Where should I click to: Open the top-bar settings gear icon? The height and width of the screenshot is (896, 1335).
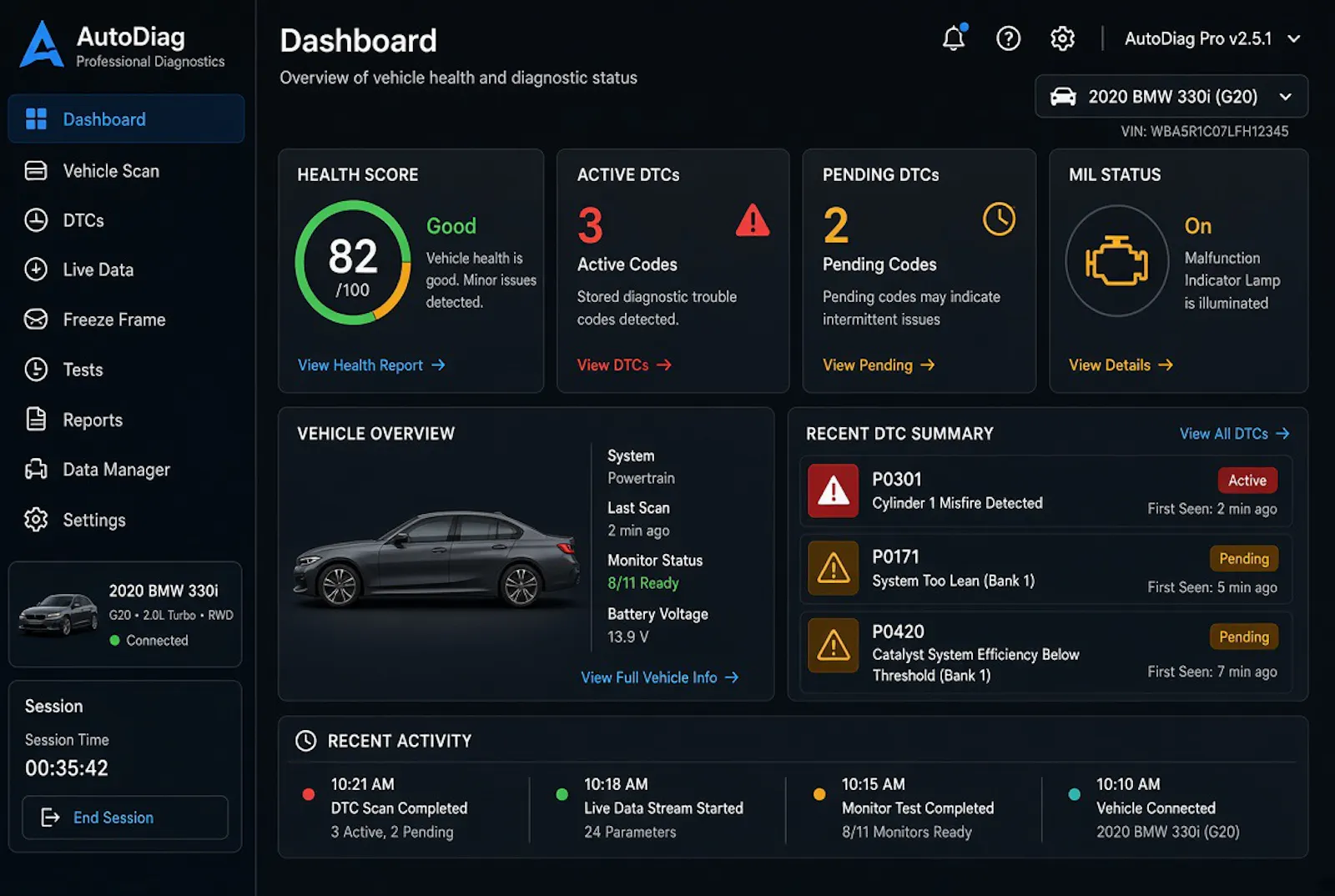tap(1062, 38)
